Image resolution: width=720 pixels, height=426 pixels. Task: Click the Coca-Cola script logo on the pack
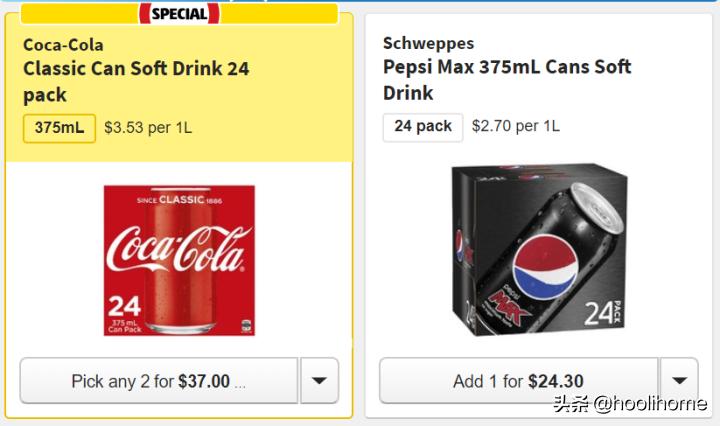pyautogui.click(x=179, y=250)
